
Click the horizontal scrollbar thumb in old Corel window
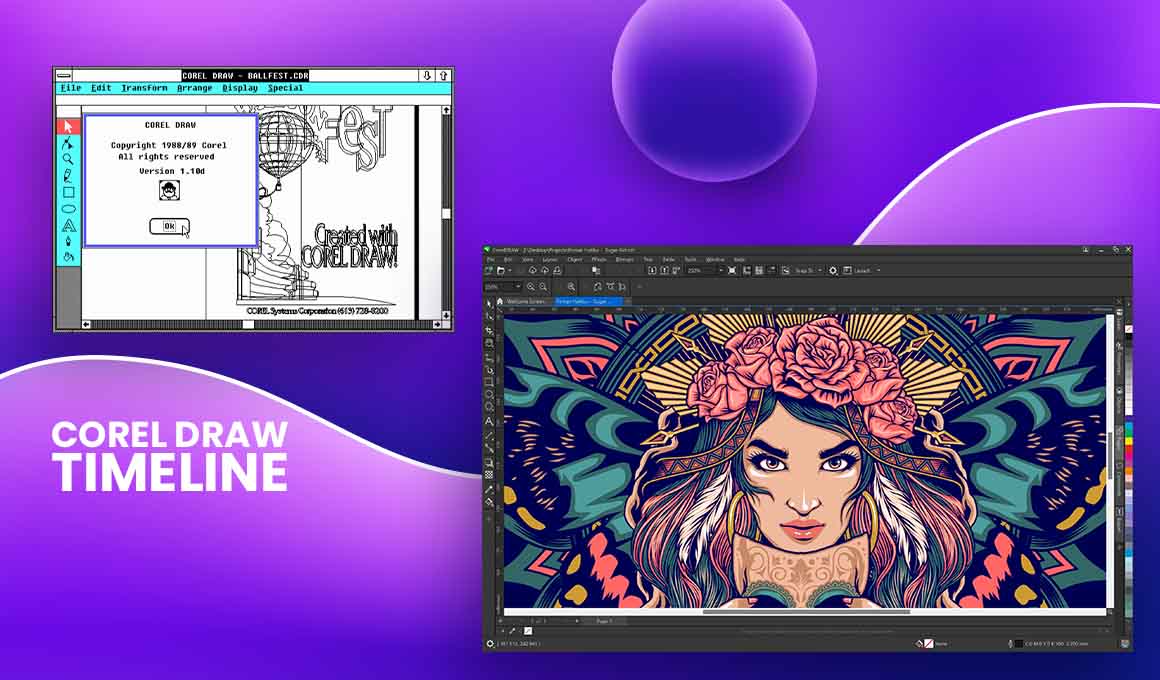point(248,324)
